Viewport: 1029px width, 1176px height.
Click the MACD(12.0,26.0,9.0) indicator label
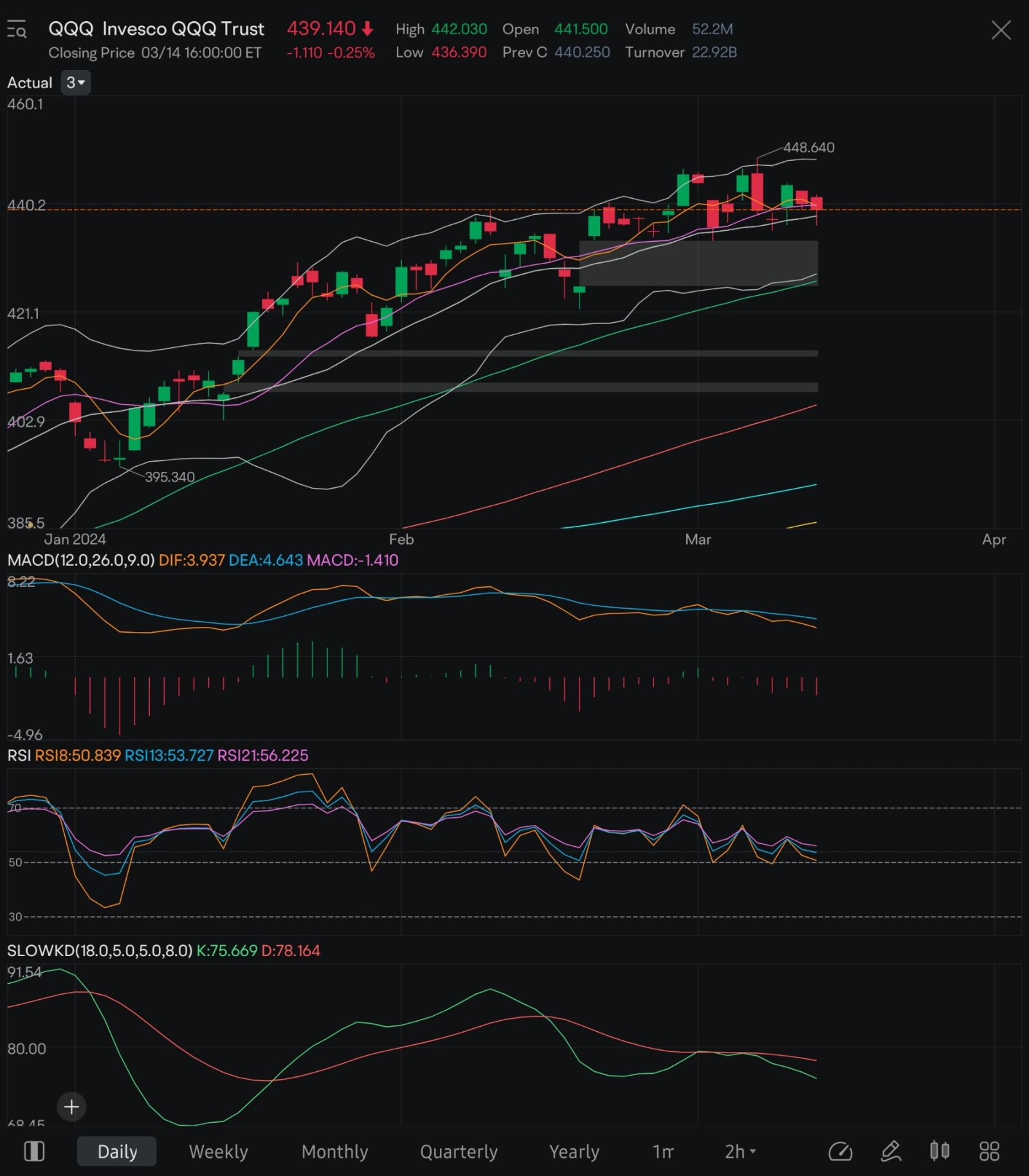[81, 560]
